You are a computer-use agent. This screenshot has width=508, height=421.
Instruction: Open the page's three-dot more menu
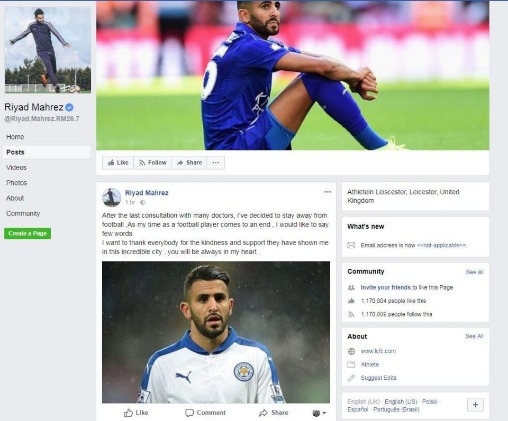tap(216, 163)
